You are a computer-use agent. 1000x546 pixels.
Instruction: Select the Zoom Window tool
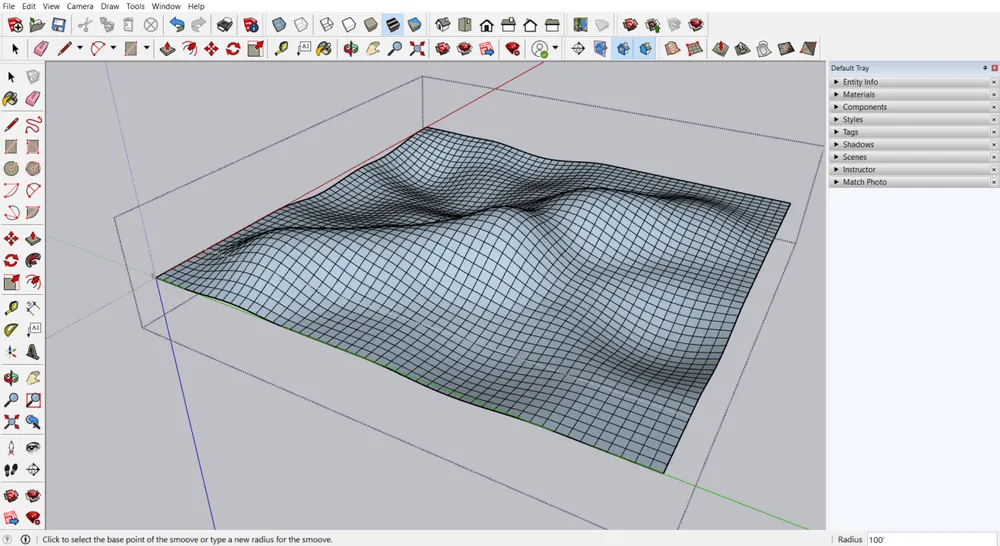point(33,400)
